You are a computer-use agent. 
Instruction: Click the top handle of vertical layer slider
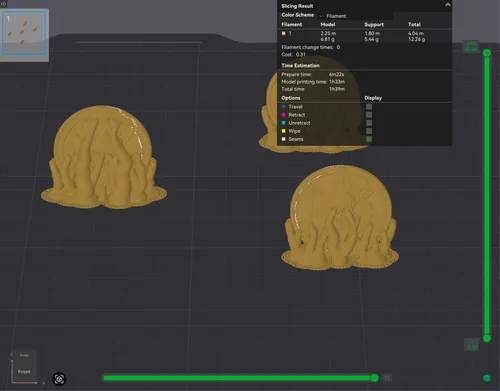(x=487, y=53)
